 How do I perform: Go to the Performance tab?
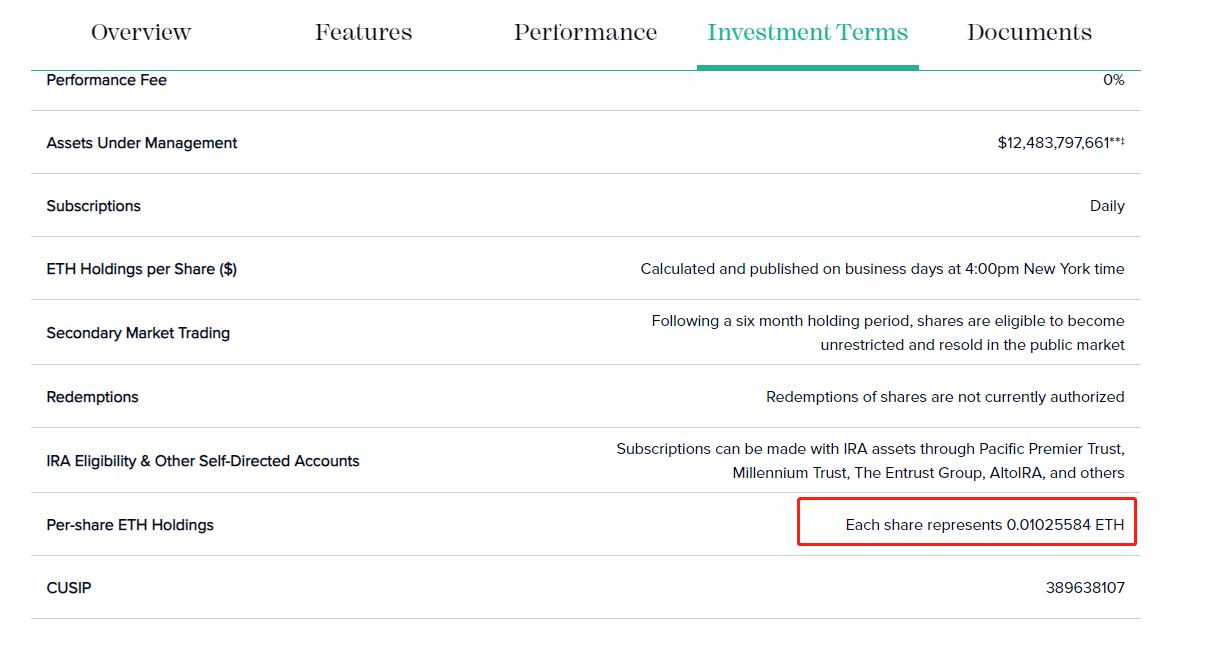[585, 32]
